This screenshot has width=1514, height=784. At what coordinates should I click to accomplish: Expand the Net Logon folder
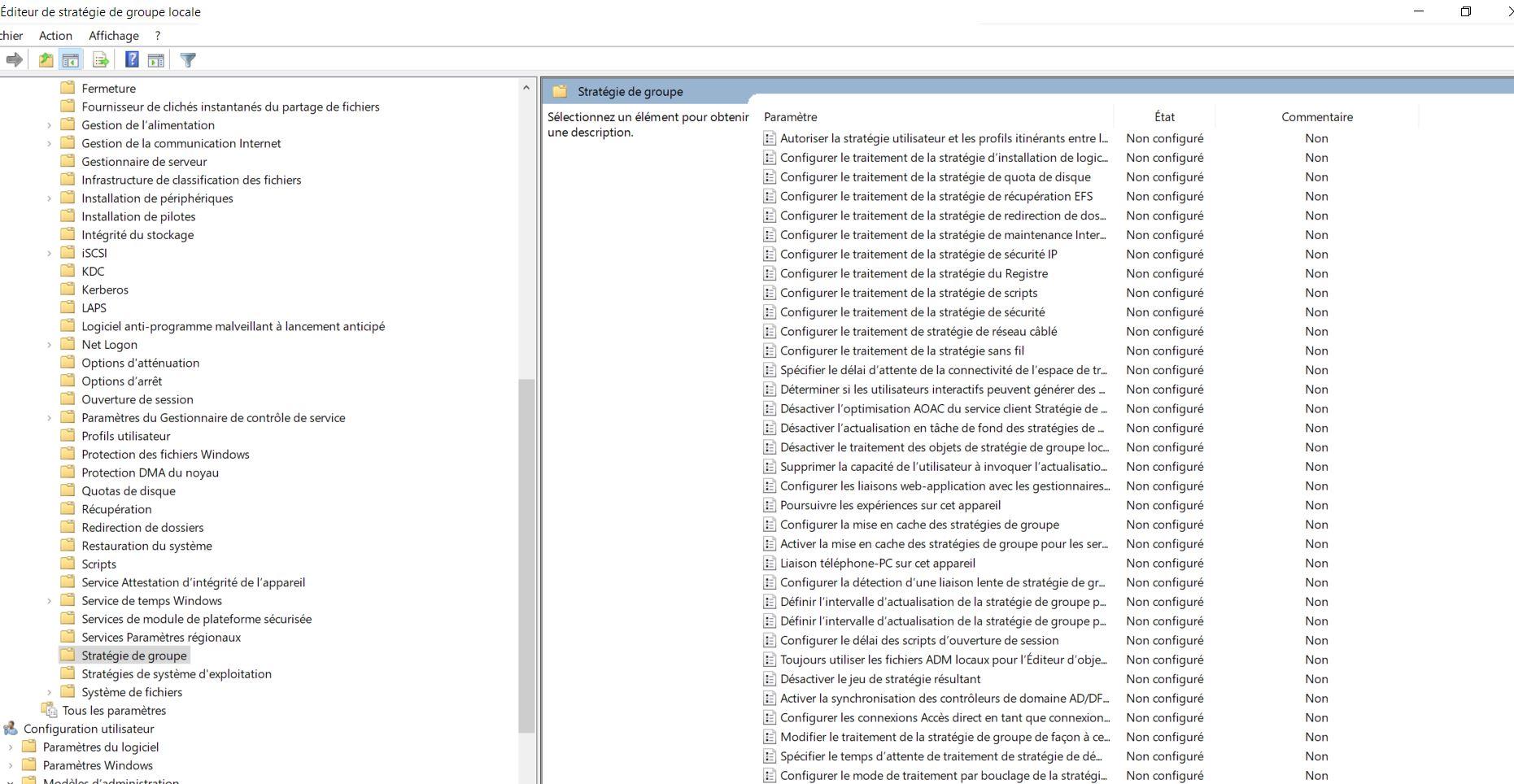(x=49, y=345)
